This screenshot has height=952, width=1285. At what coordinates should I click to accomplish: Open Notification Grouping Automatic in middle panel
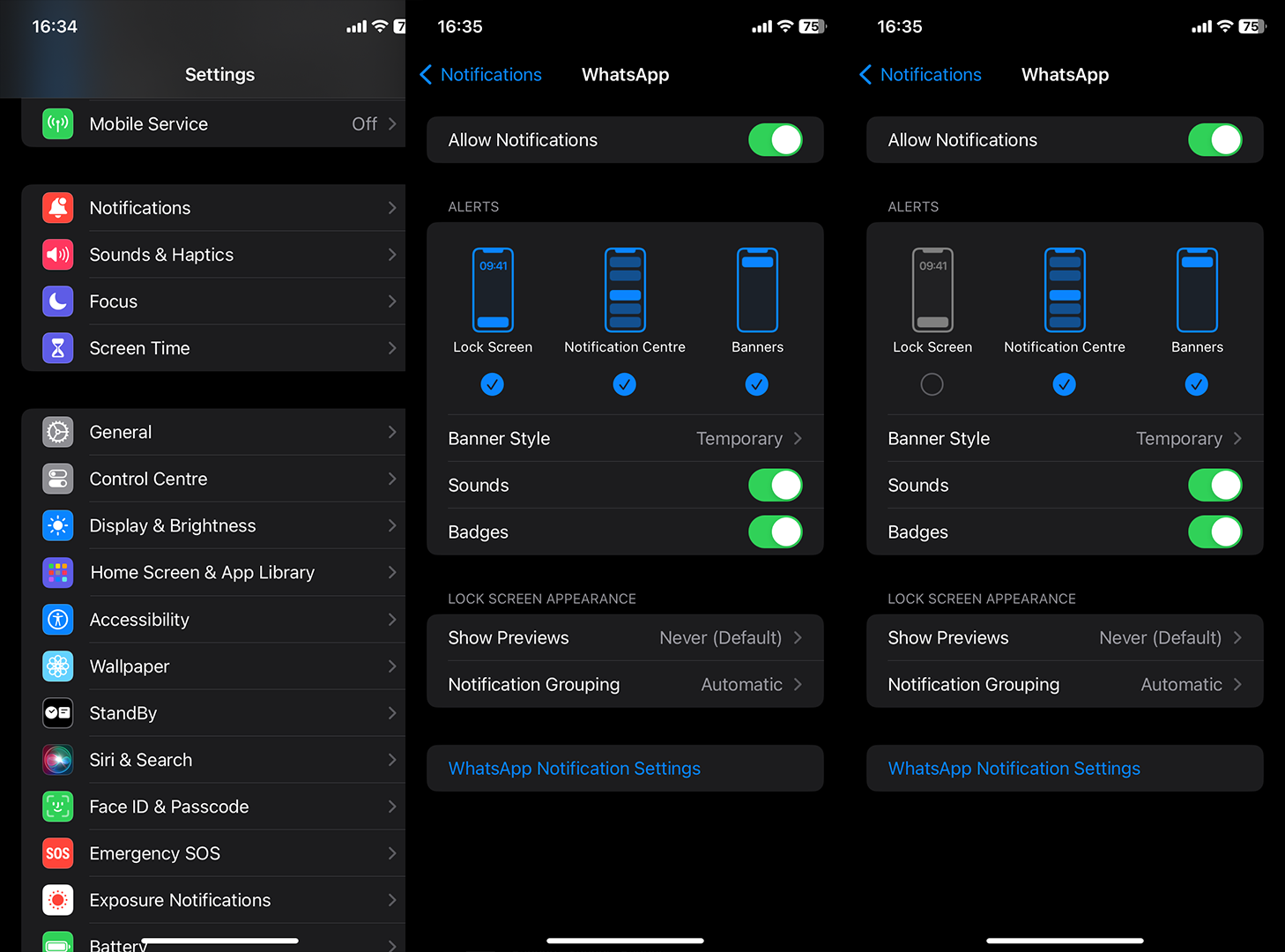click(x=625, y=685)
